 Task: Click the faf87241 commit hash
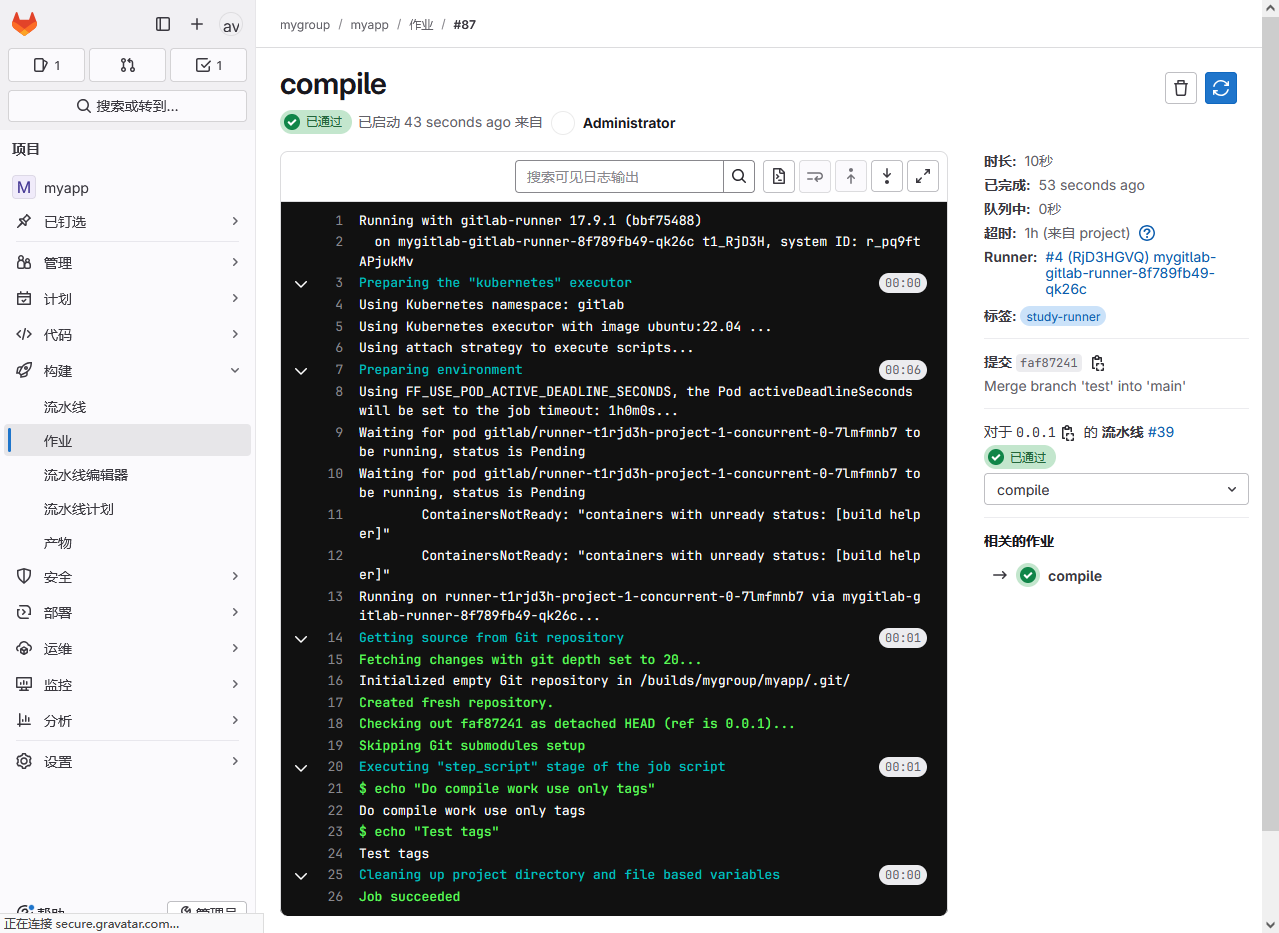tap(1049, 363)
